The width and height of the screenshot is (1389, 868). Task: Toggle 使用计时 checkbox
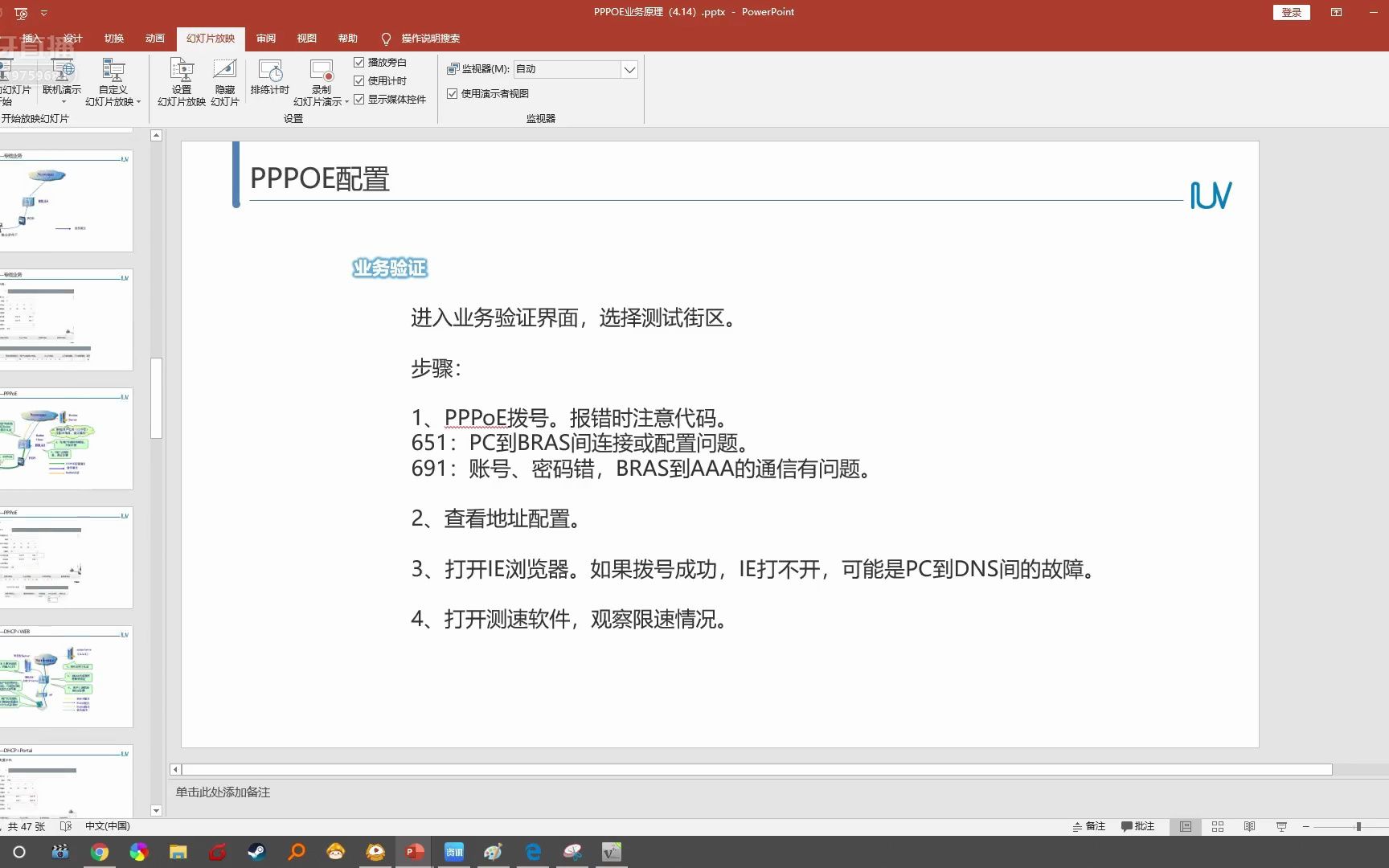[x=359, y=80]
